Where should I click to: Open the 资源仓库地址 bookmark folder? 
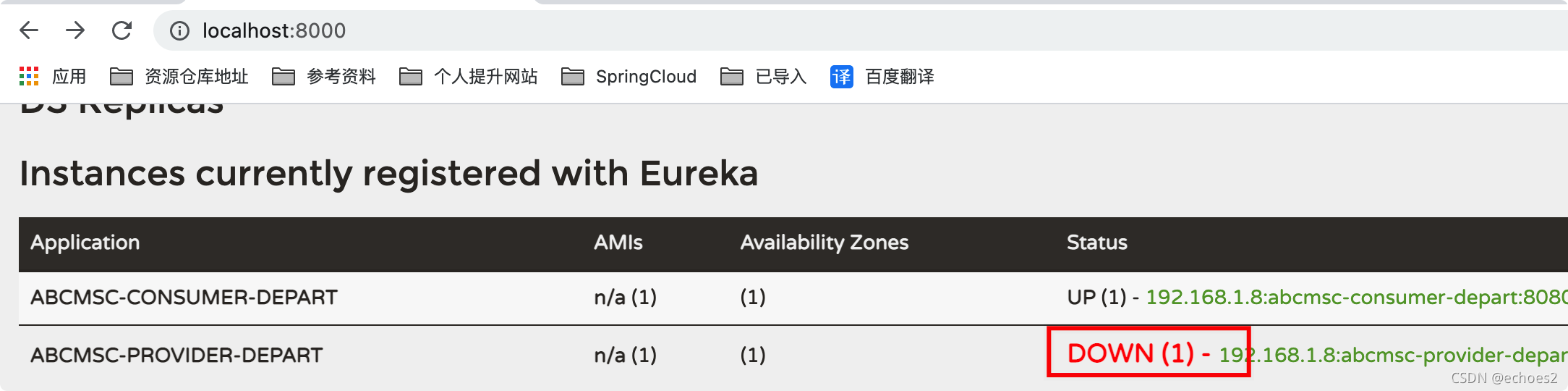[179, 76]
